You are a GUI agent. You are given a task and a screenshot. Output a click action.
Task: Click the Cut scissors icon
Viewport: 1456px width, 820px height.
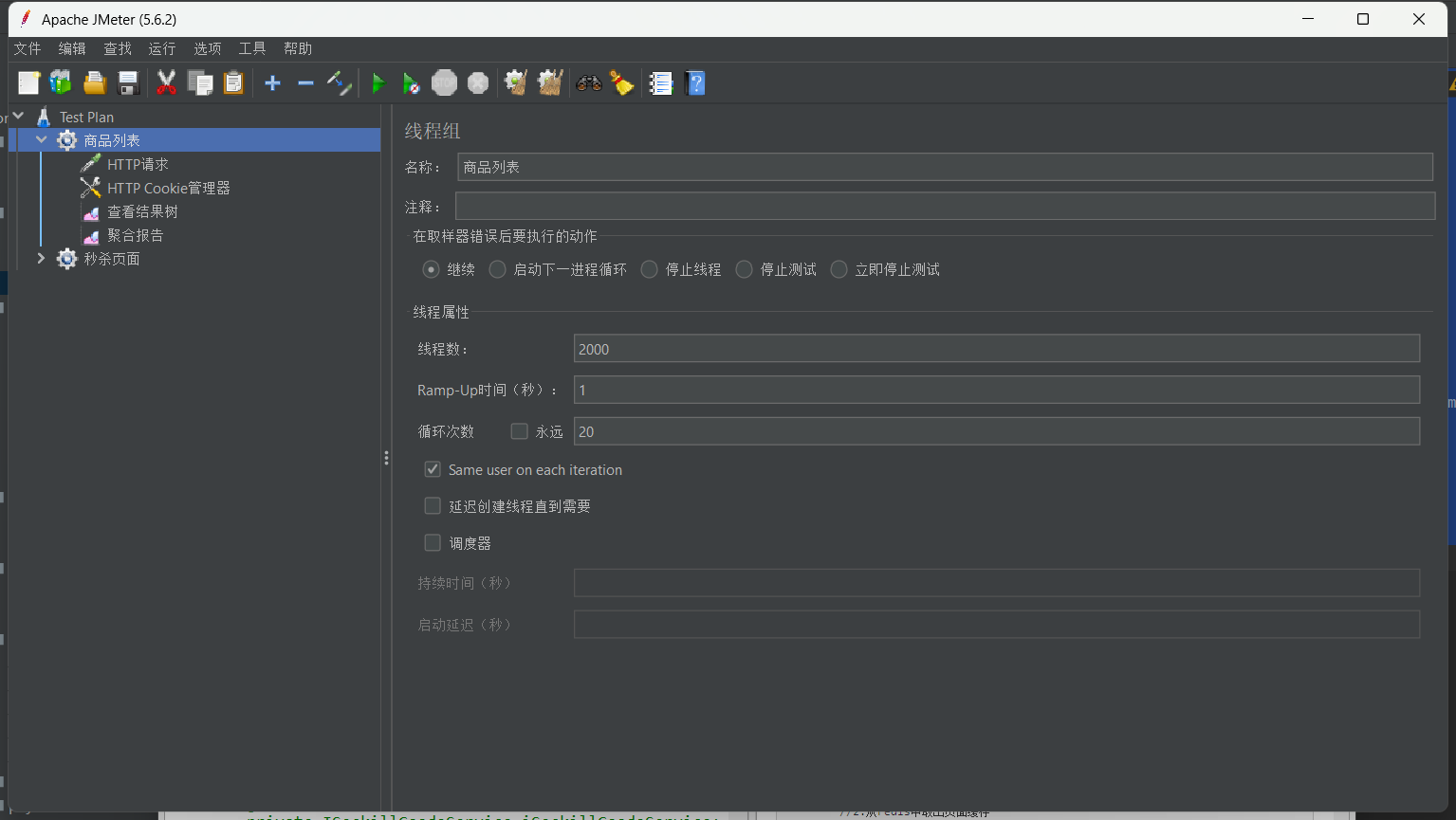point(166,83)
